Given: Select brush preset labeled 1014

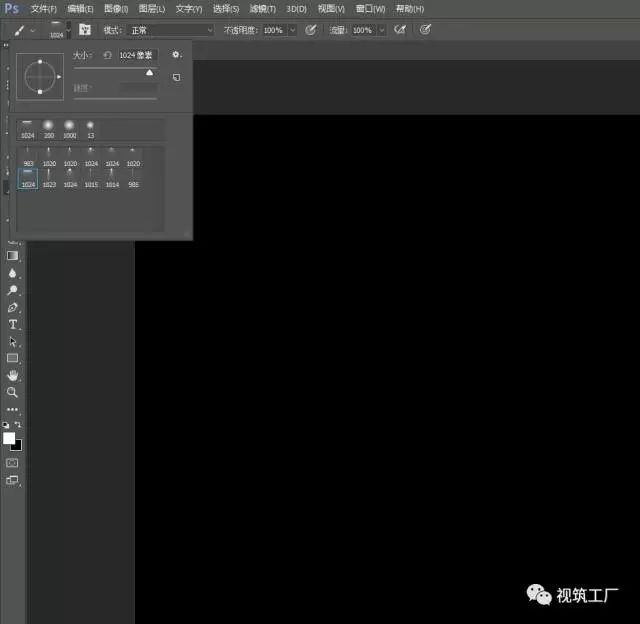Looking at the screenshot, I should pyautogui.click(x=112, y=179).
